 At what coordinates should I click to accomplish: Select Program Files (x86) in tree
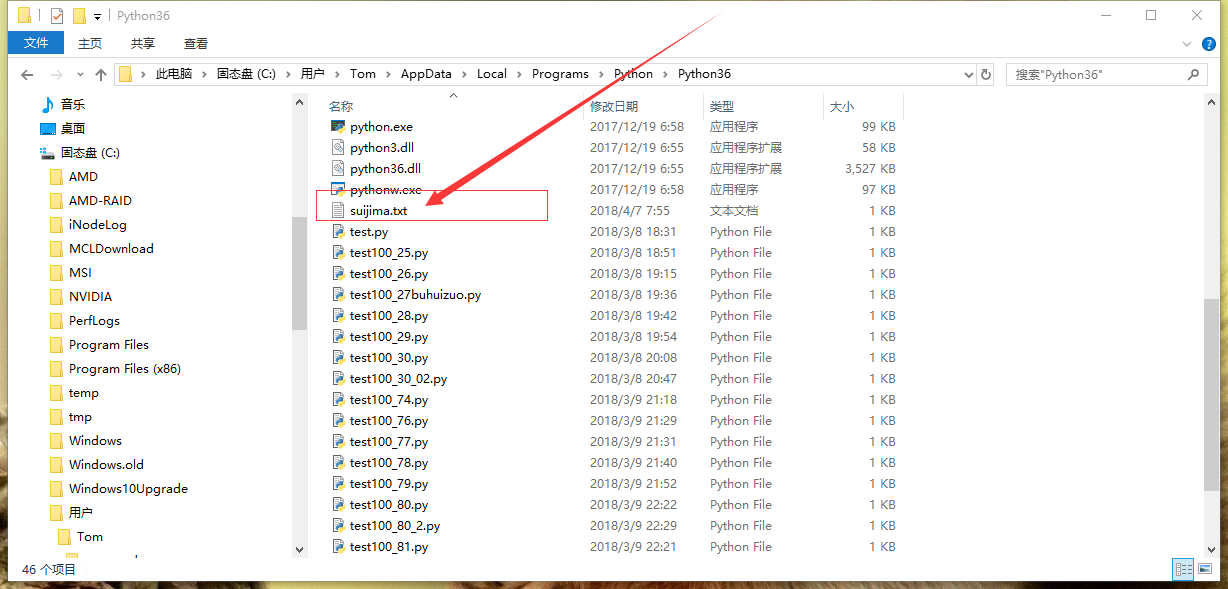[125, 369]
